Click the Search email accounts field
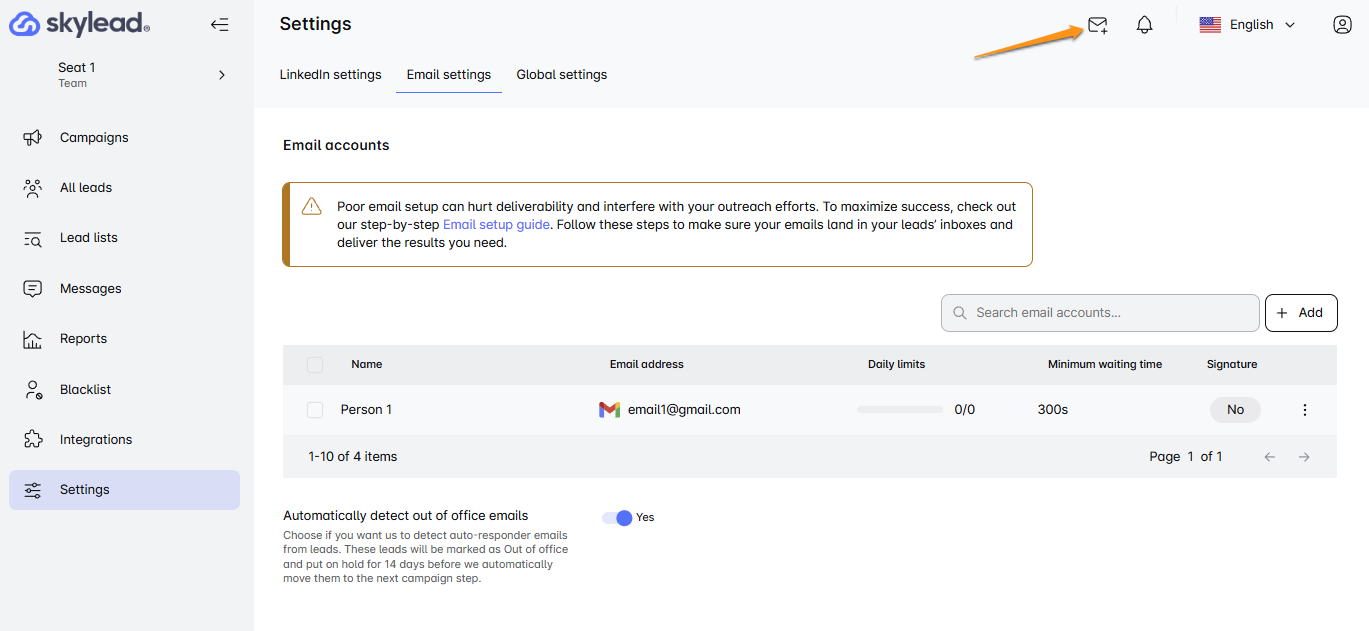Viewport: 1369px width, 631px height. coord(1100,313)
